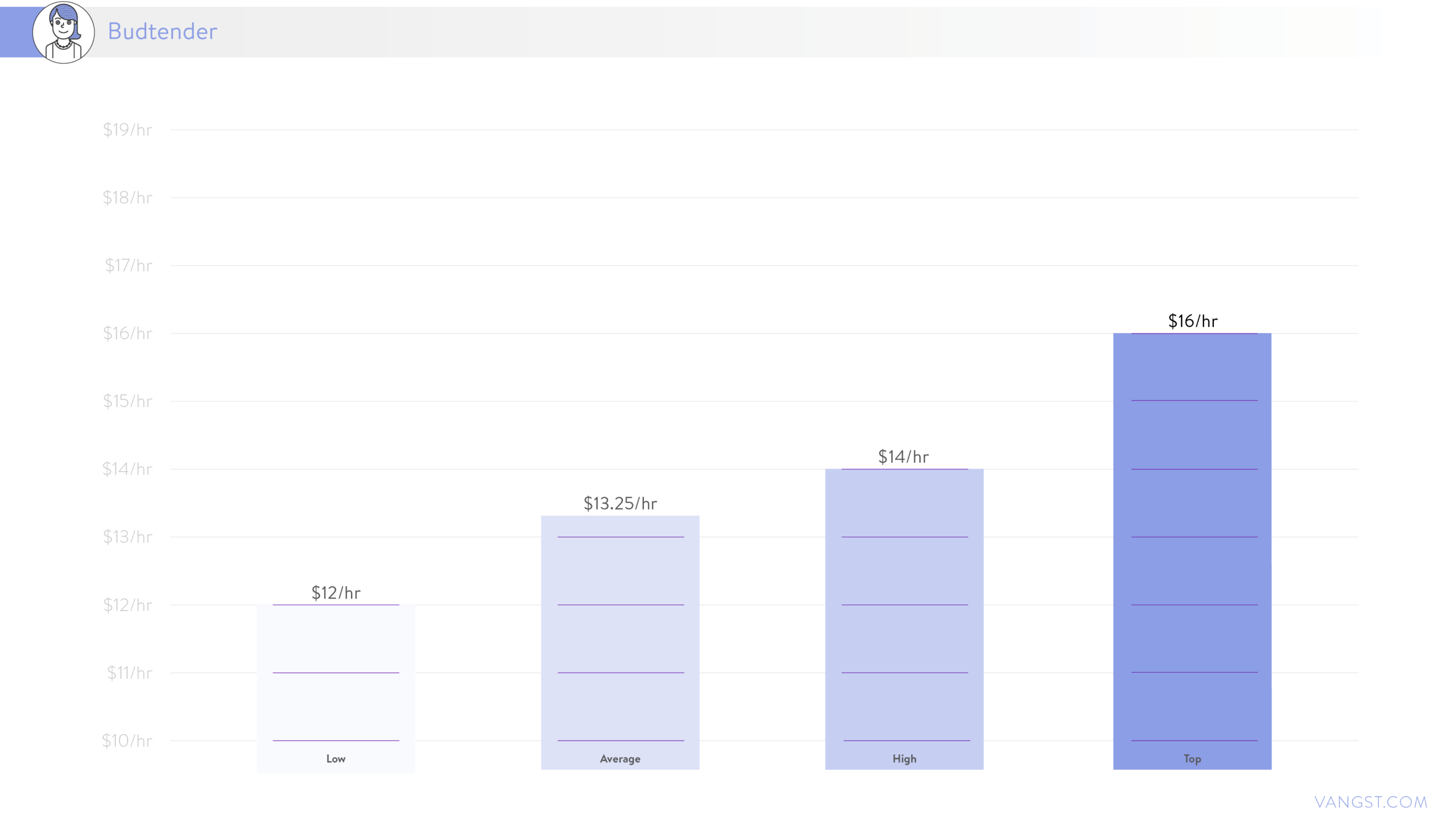Image resolution: width=1456 pixels, height=819 pixels.
Task: Click the $15/hr axis label
Action: click(x=127, y=401)
